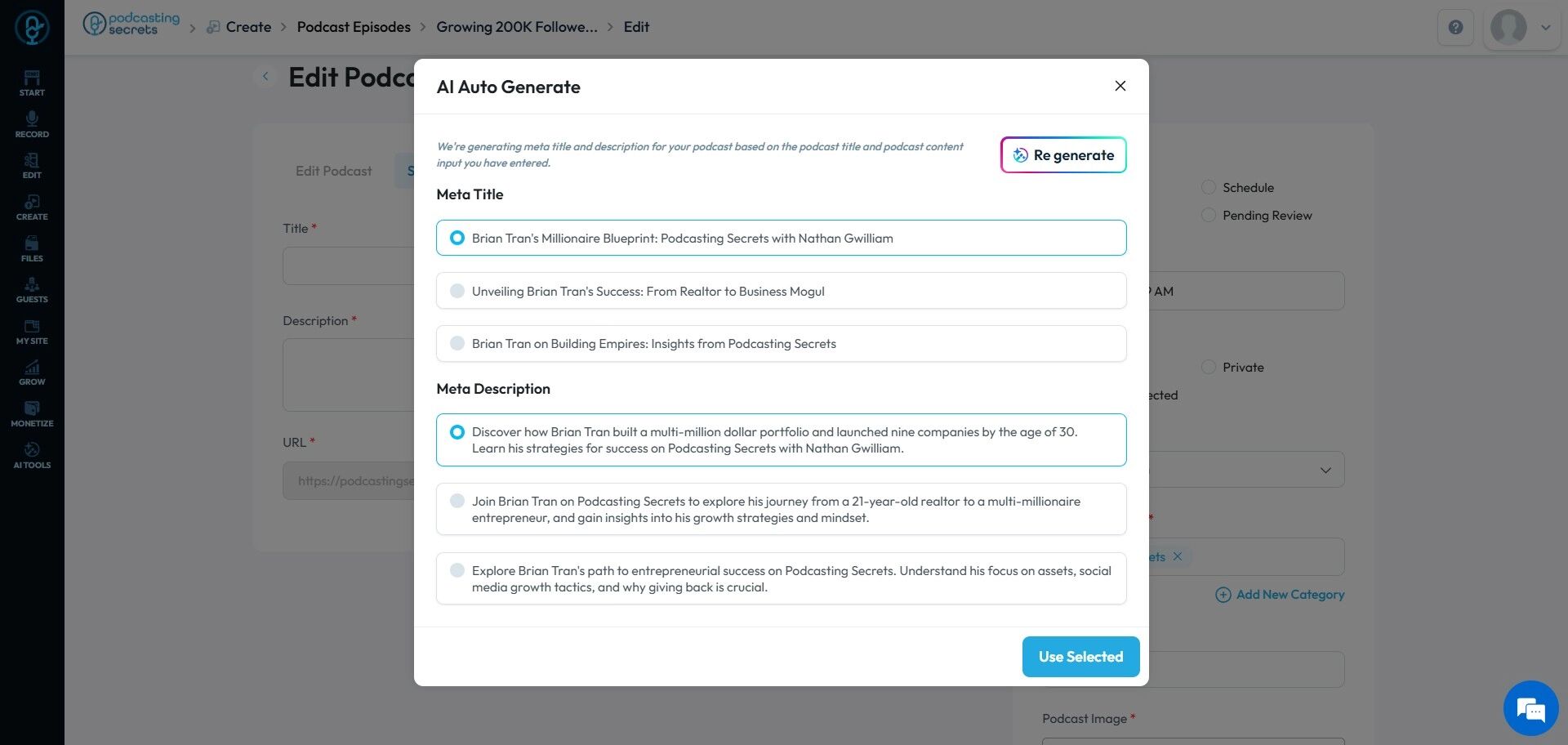Open the dropdown behind the dialog
The width and height of the screenshot is (1568, 745).
tap(1325, 470)
